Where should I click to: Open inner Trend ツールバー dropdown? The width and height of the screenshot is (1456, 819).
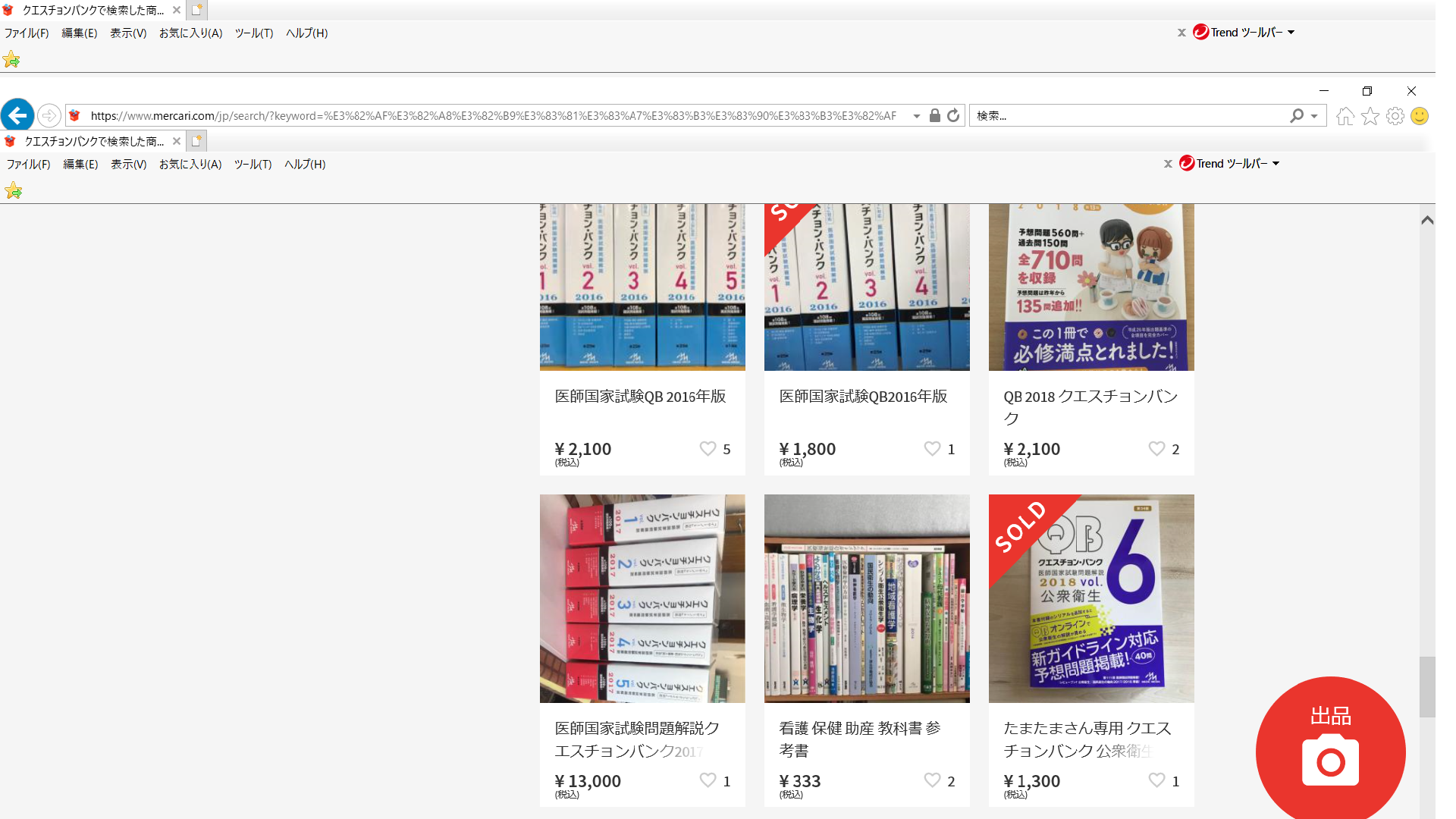coord(1276,164)
